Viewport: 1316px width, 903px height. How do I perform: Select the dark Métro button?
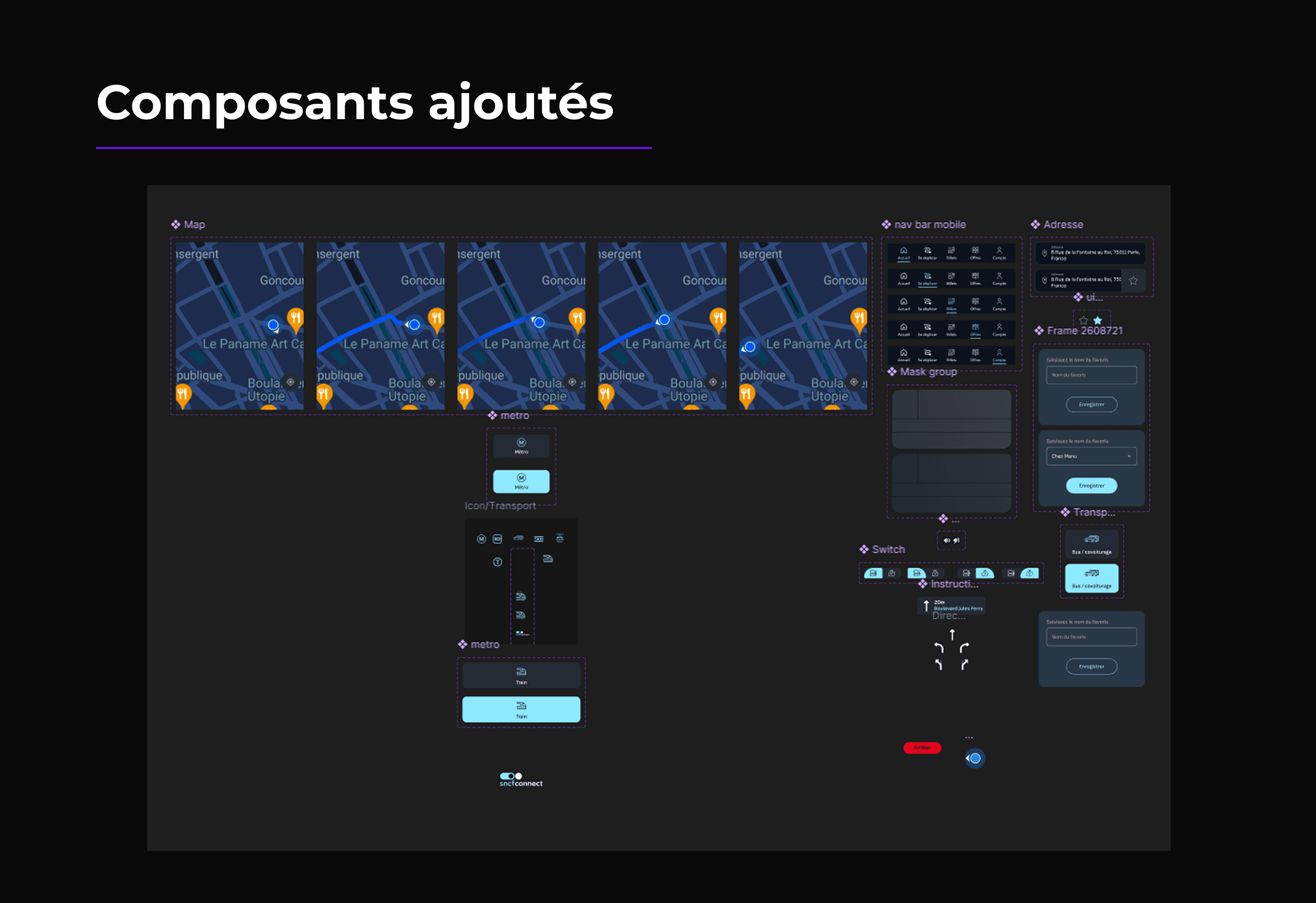(521, 446)
